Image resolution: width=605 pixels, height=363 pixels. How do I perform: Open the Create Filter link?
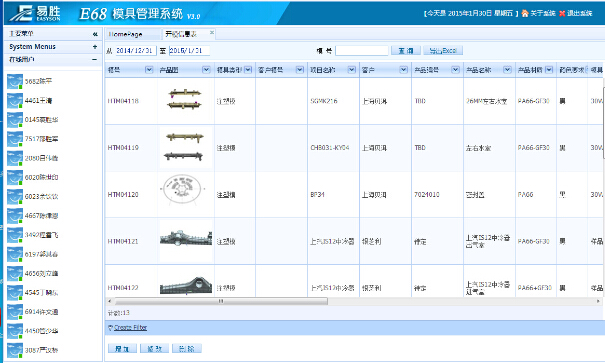tap(130, 328)
